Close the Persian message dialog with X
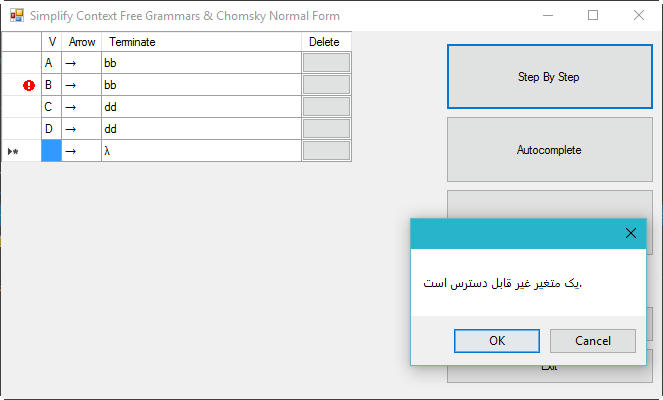The width and height of the screenshot is (663, 400). click(x=630, y=233)
